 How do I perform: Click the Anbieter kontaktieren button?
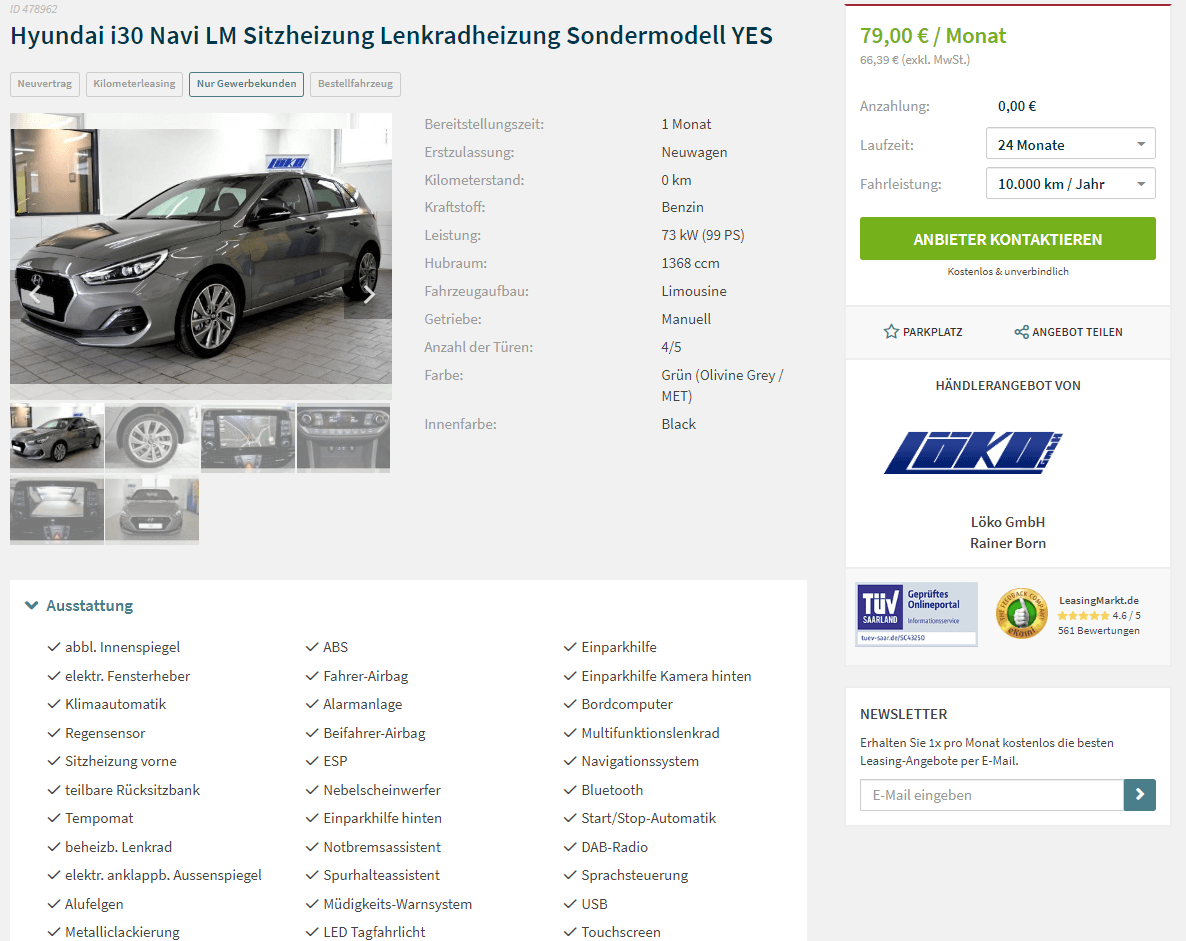tap(1007, 239)
